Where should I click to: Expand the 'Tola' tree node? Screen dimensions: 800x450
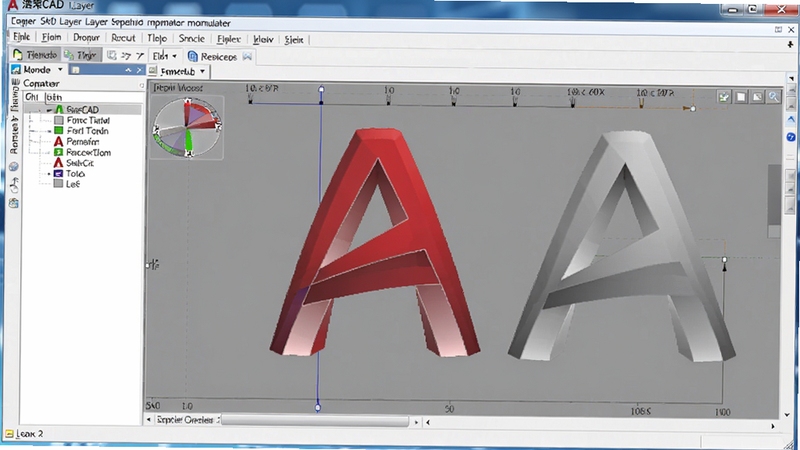click(49, 174)
